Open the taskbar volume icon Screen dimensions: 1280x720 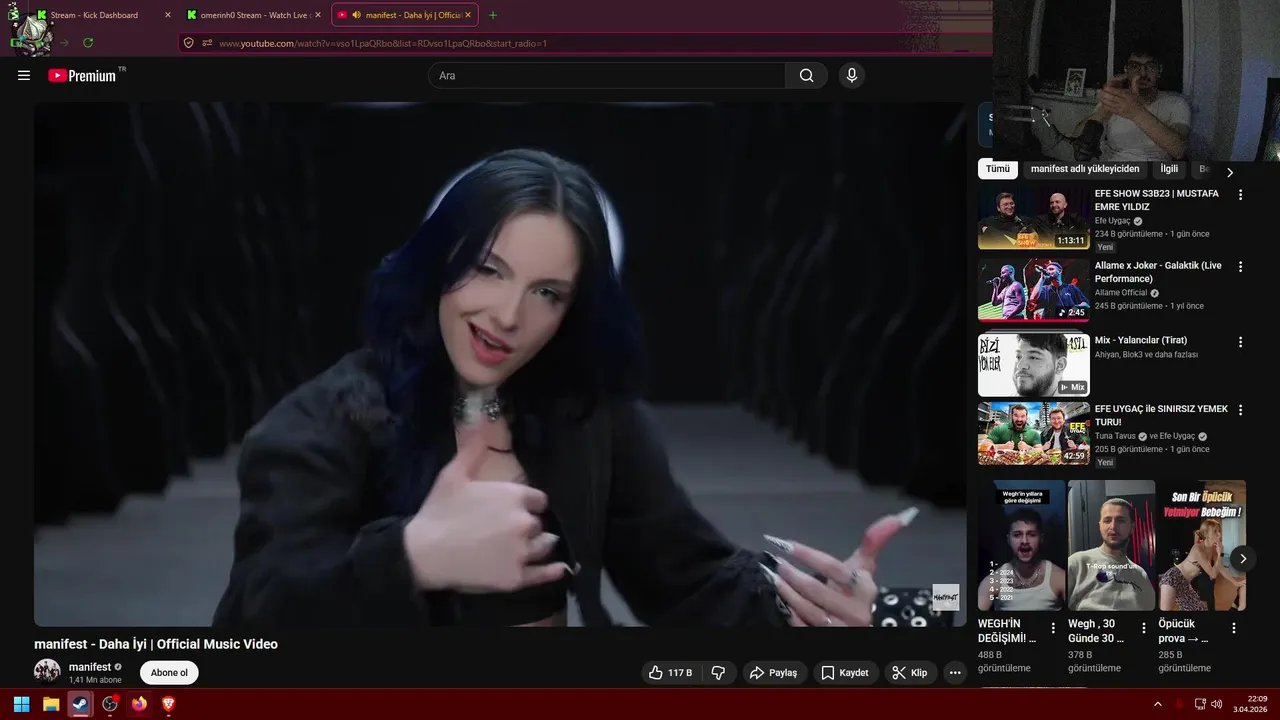1216,704
